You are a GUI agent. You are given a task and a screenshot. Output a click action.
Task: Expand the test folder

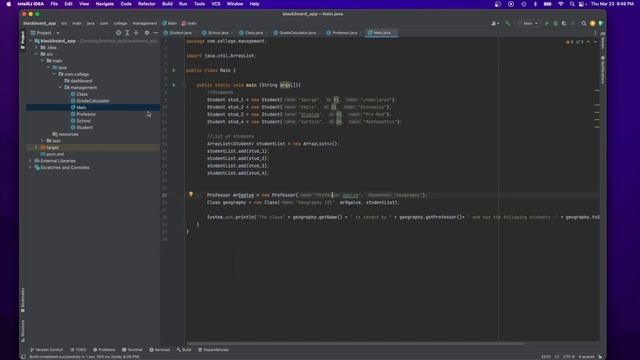coord(42,140)
